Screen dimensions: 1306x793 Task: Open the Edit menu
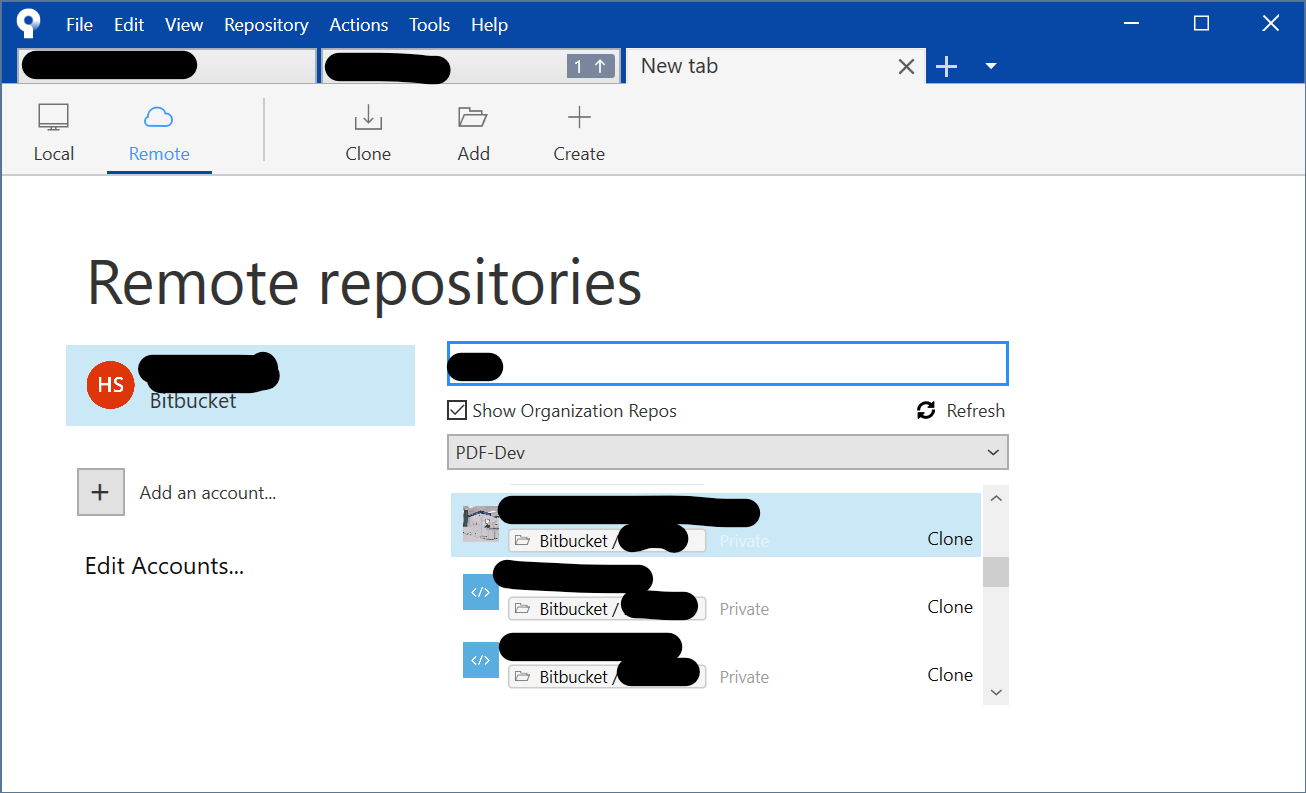tap(129, 25)
